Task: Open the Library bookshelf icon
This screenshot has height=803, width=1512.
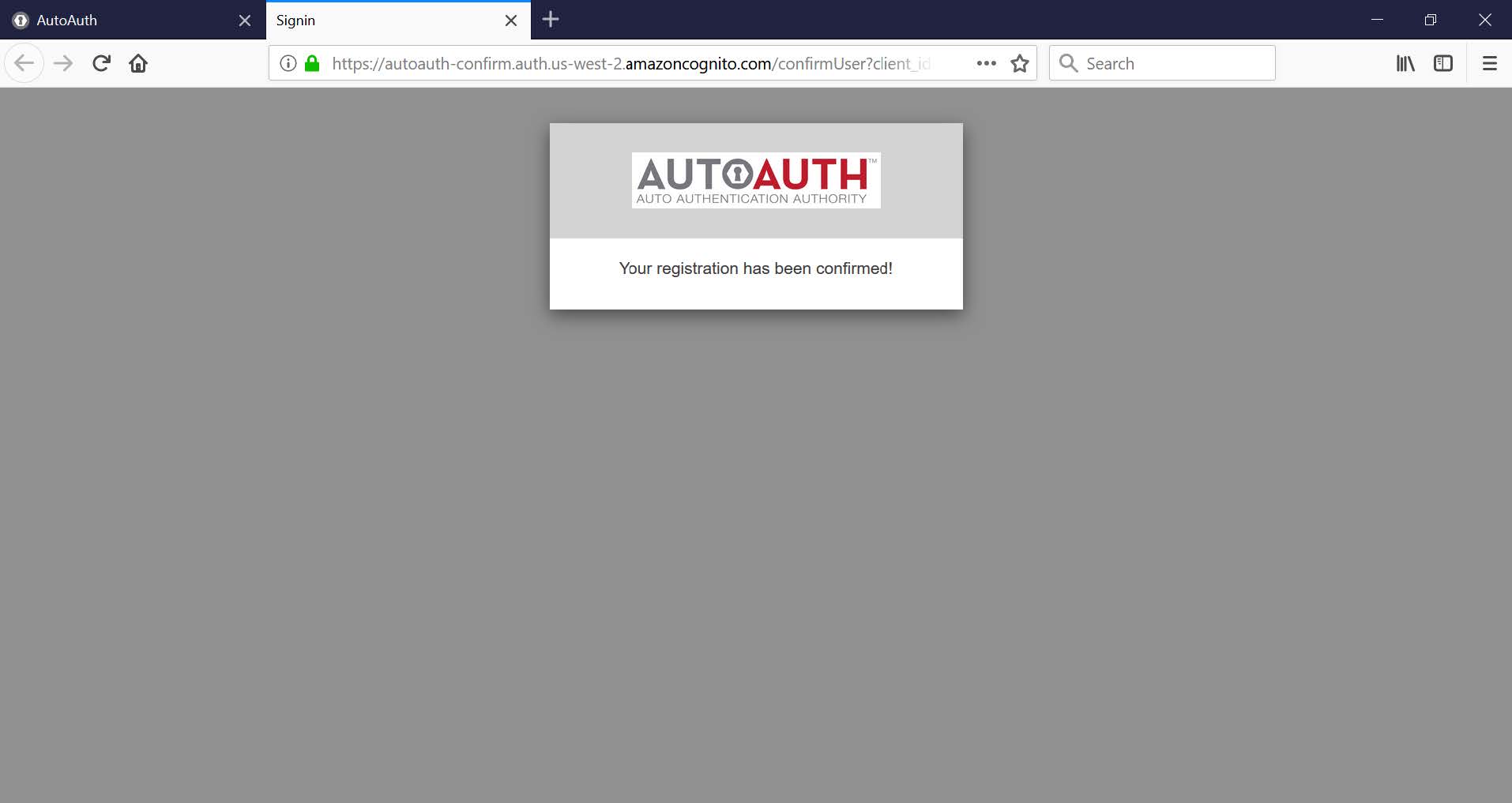Action: pos(1405,63)
